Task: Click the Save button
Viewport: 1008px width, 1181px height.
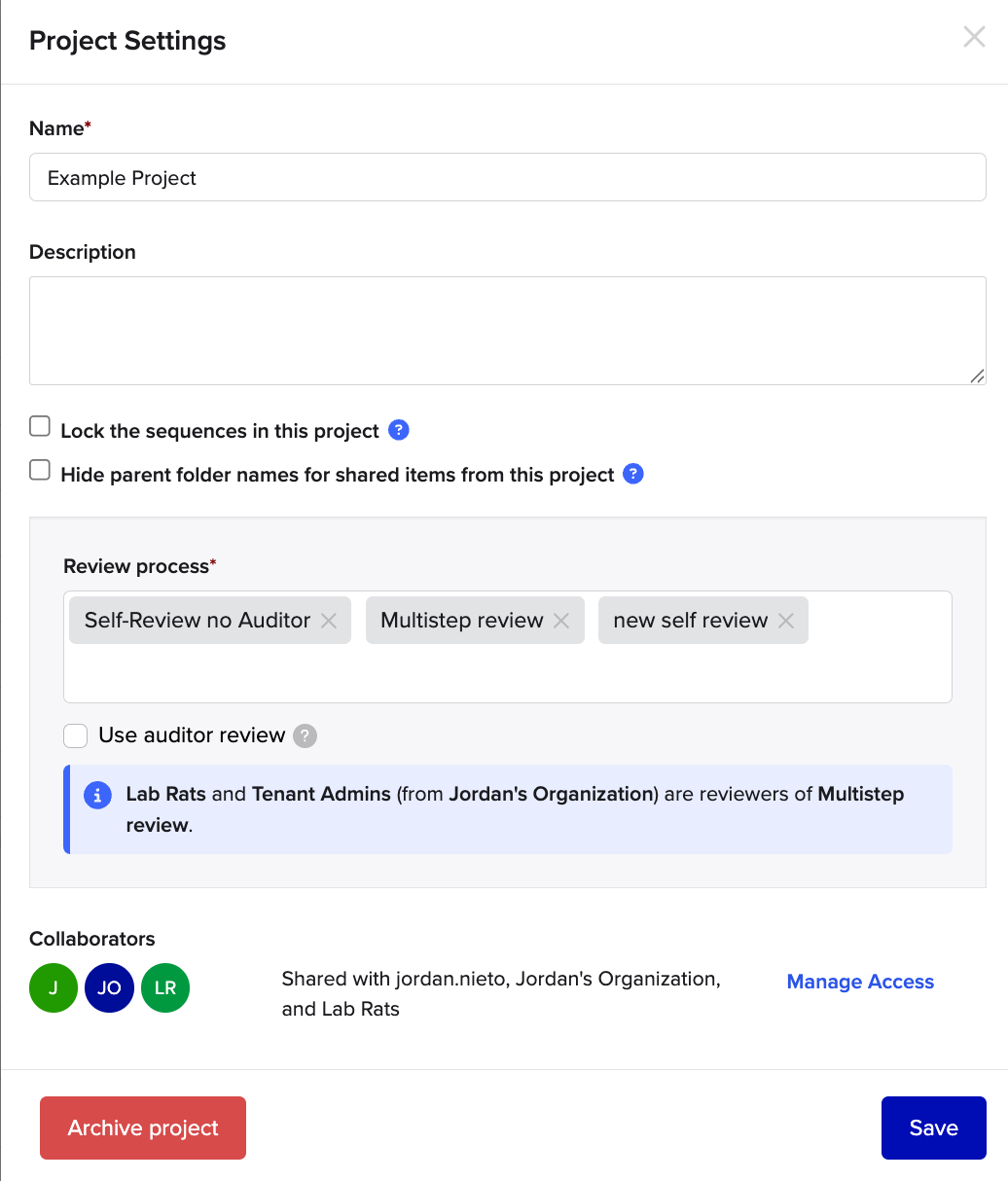Action: click(933, 1128)
